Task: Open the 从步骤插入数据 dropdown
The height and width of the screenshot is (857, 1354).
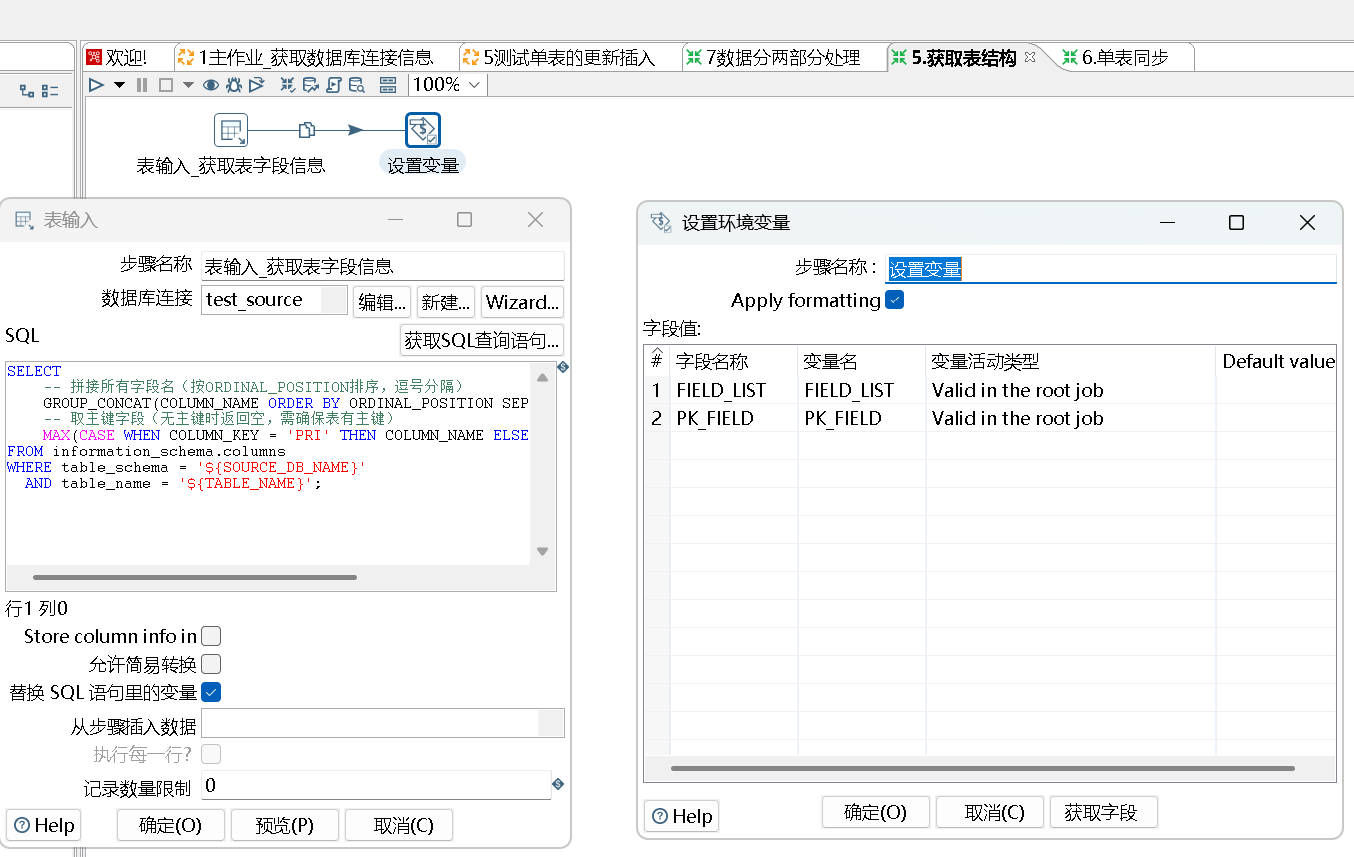Action: click(551, 723)
